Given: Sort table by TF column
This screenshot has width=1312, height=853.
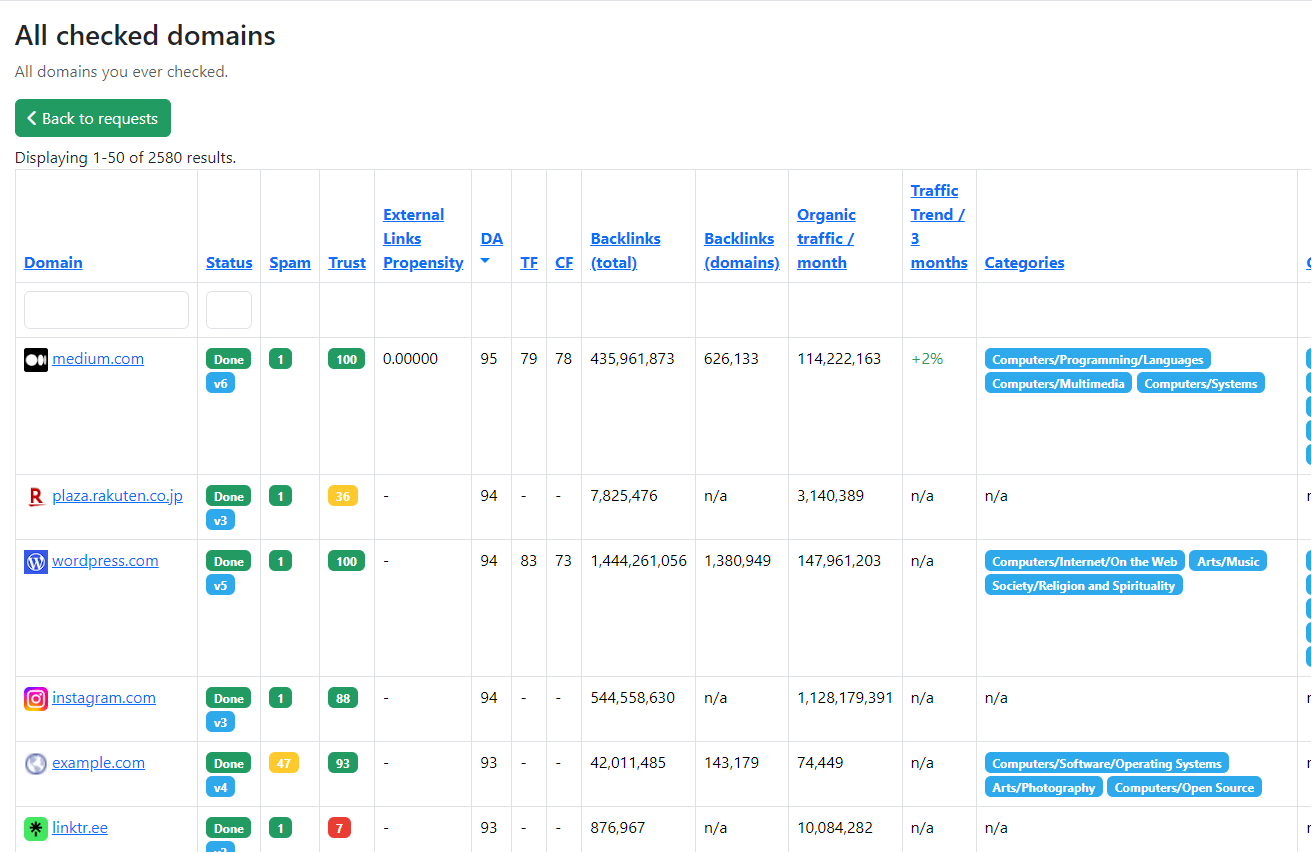Looking at the screenshot, I should (529, 263).
